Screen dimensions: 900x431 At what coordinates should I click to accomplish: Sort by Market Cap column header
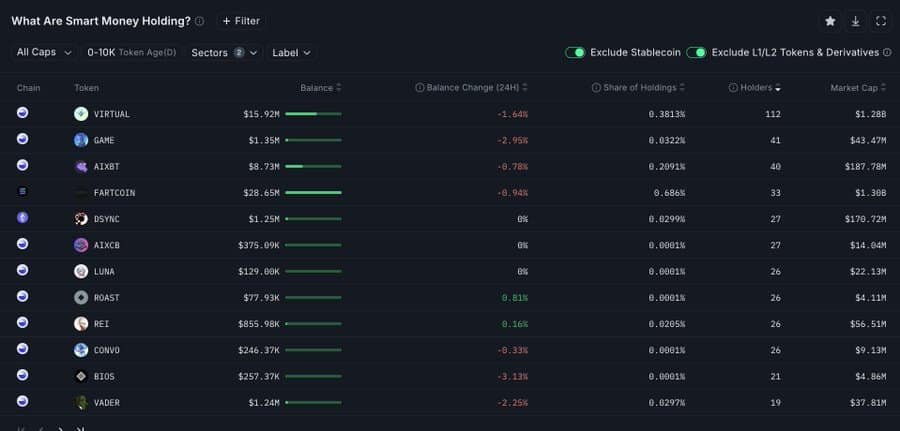[857, 88]
